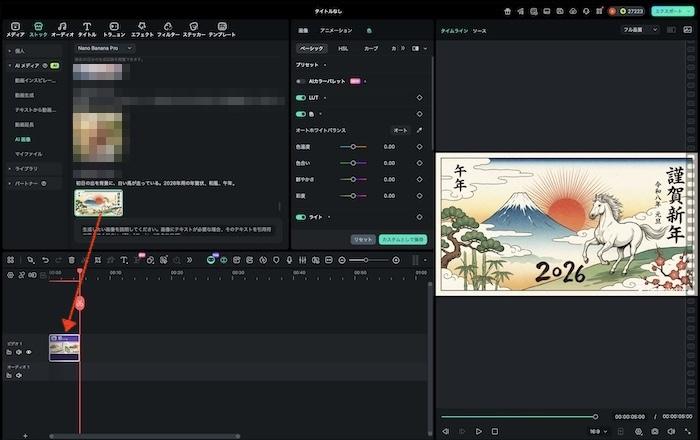Toggle the LUT switch
This screenshot has width=700, height=440.
301,98
